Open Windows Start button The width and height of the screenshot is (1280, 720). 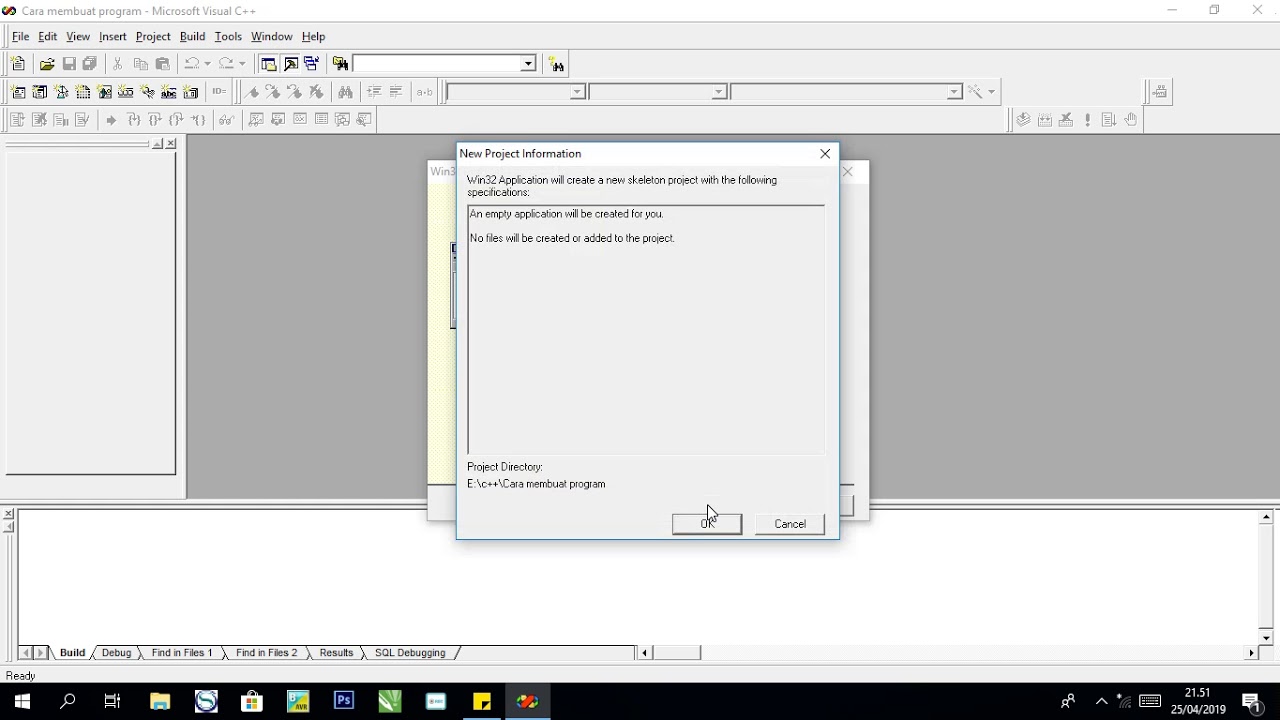[22, 702]
